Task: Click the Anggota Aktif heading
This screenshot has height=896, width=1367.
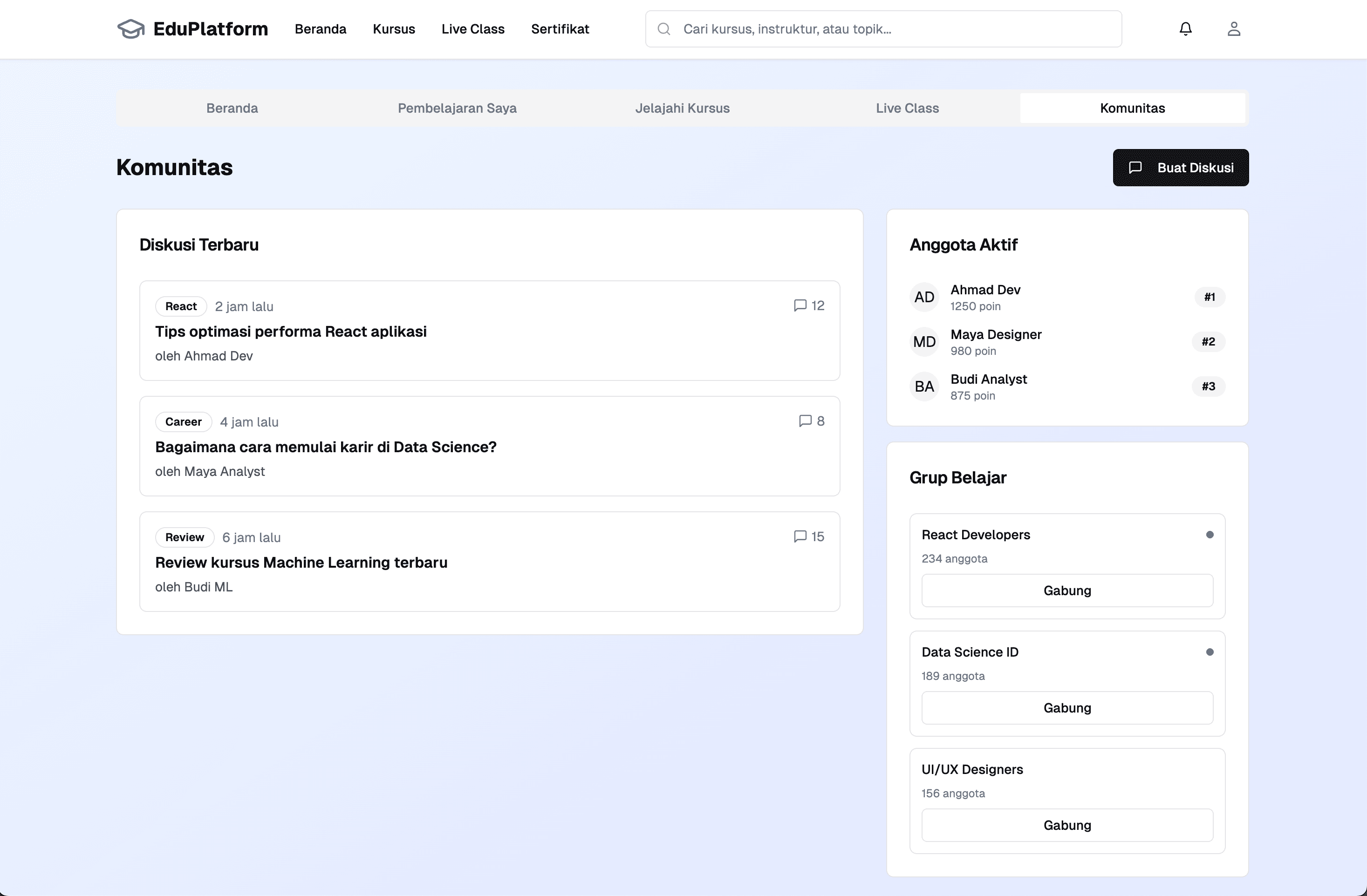Action: [x=963, y=245]
